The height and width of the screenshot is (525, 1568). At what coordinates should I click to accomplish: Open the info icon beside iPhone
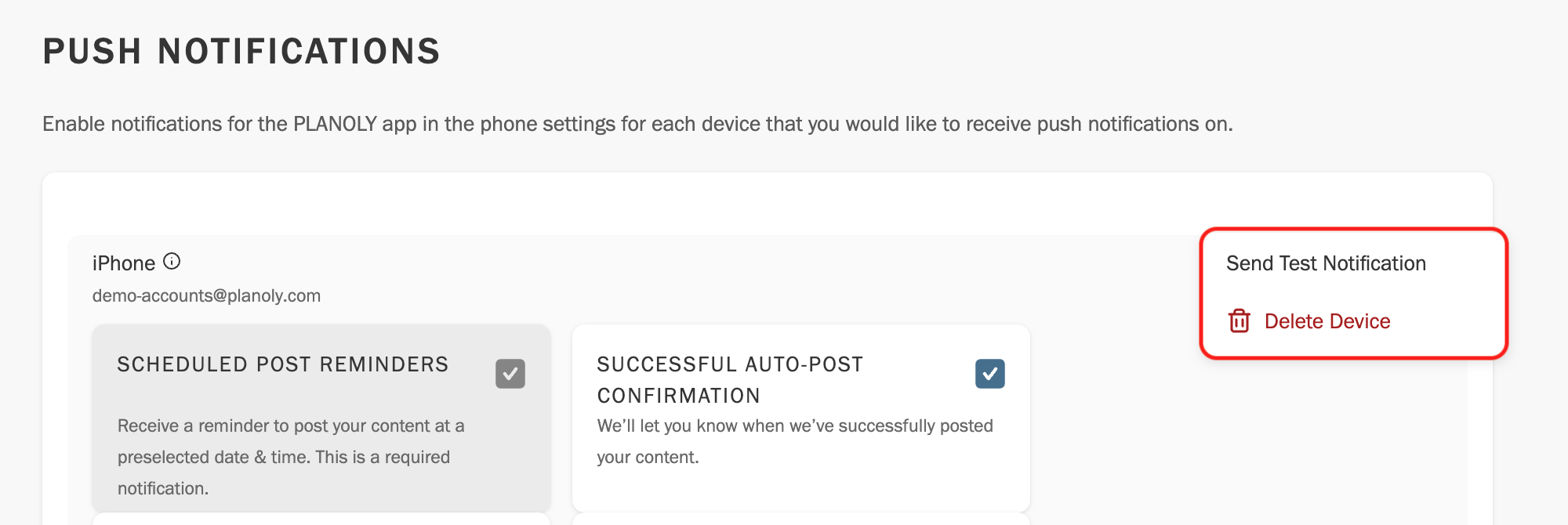tap(172, 262)
